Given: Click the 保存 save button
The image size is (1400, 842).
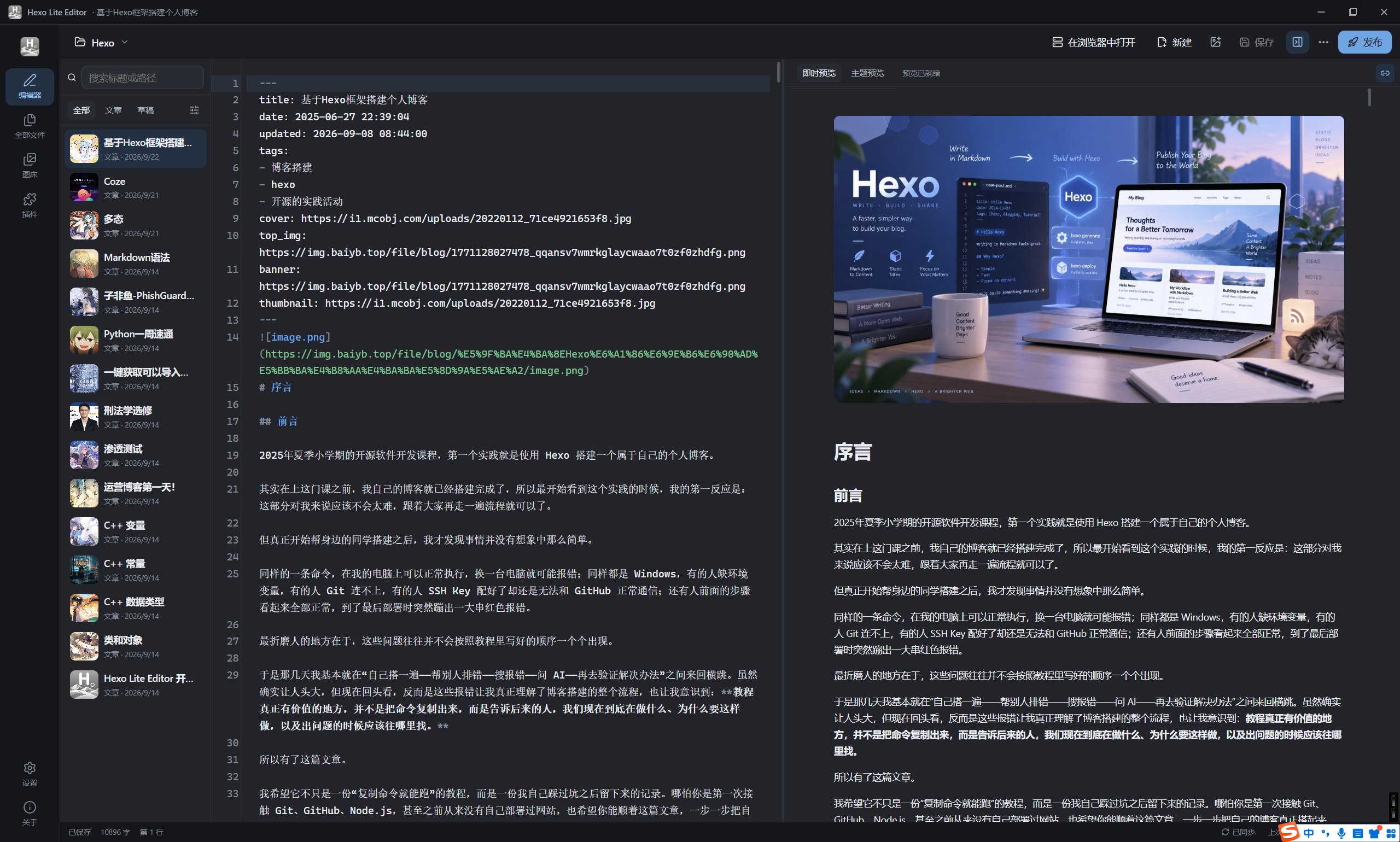Looking at the screenshot, I should click(x=1257, y=43).
